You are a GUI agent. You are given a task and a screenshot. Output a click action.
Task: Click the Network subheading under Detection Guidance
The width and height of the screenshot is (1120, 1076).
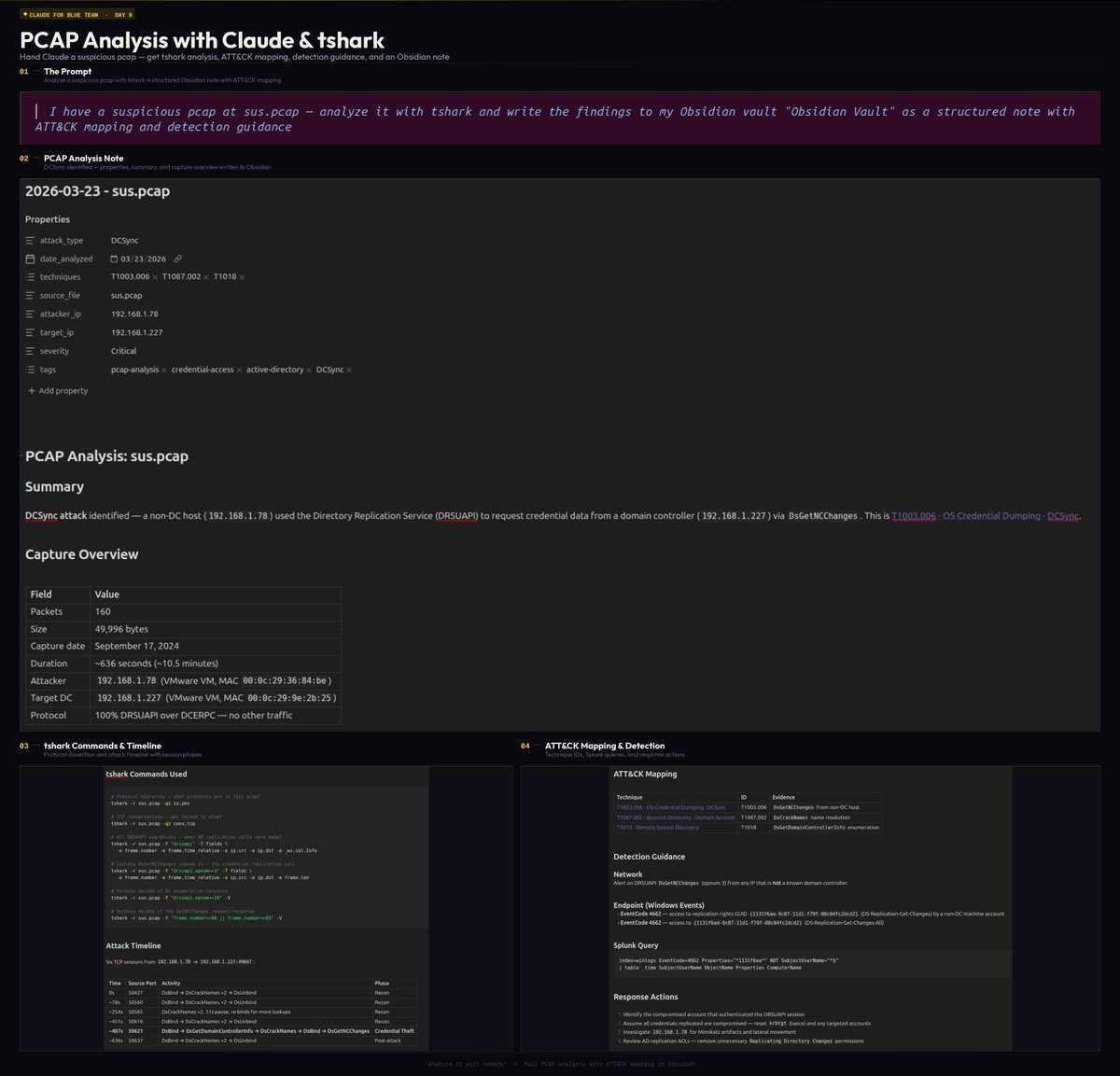628,874
